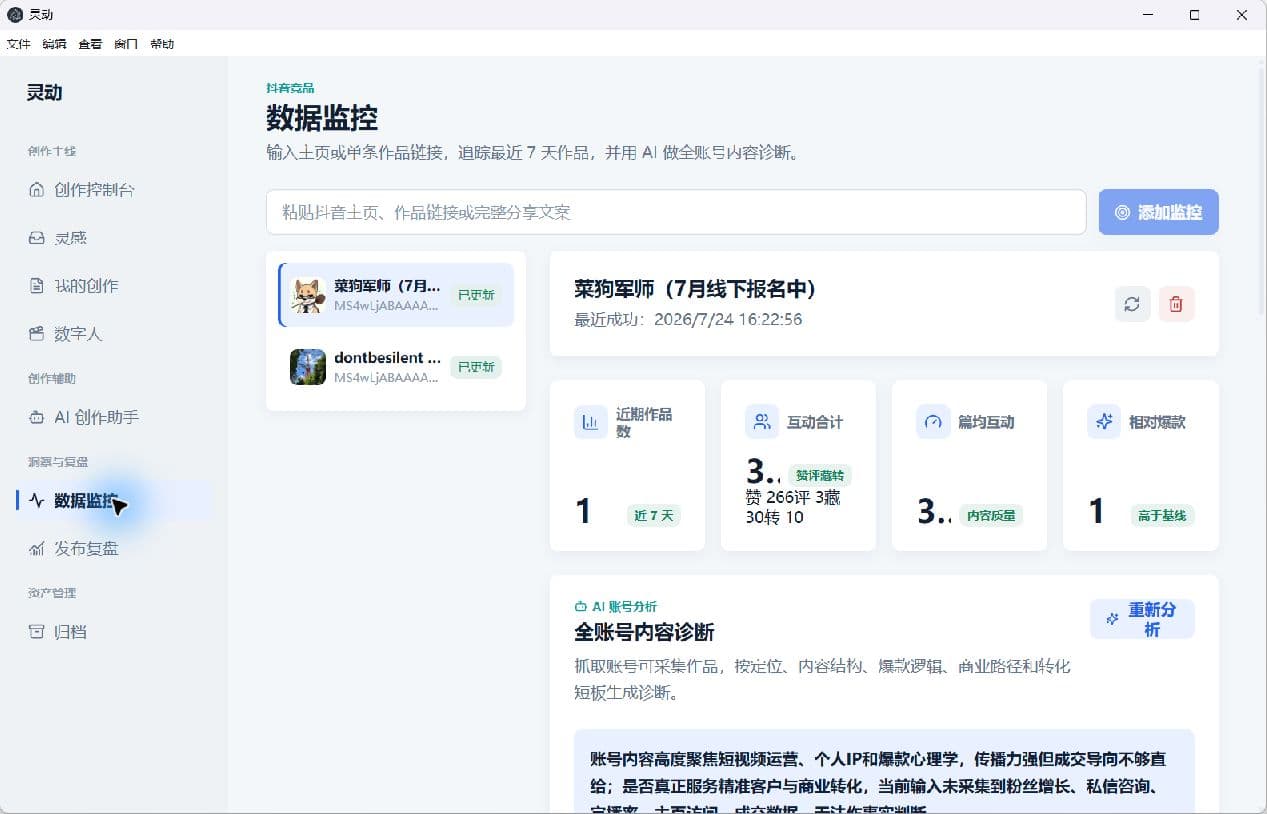The width and height of the screenshot is (1267, 814).
Task: Open 归档 in the sidebar
Action: coord(114,632)
